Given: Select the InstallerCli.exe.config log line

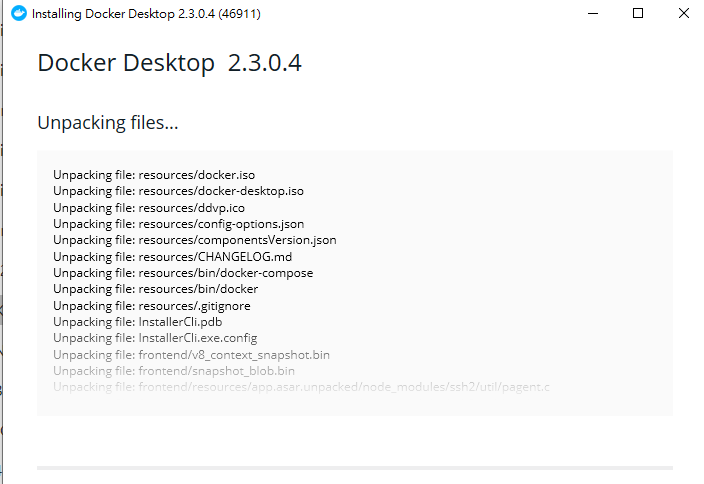Looking at the screenshot, I should [155, 338].
